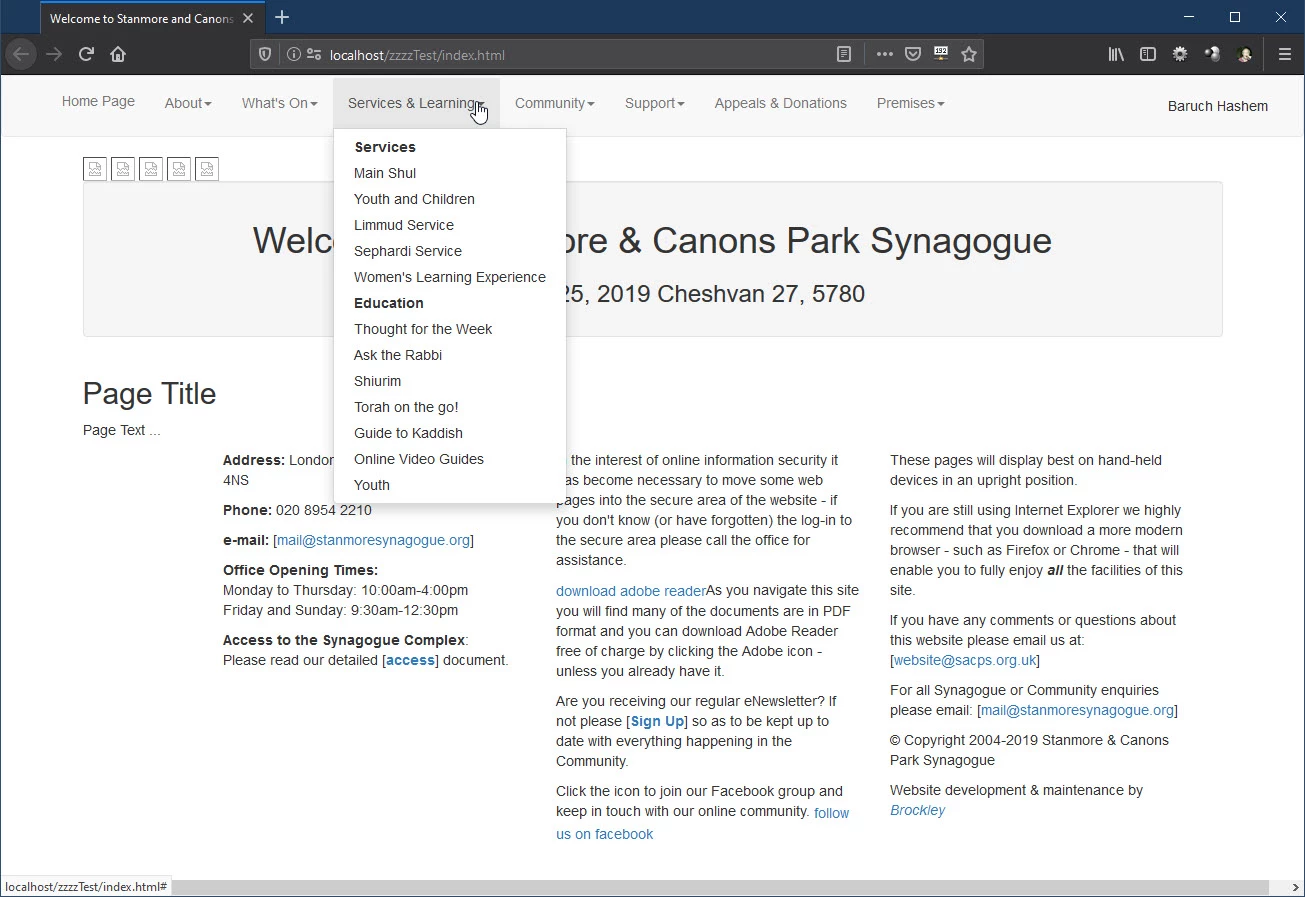Collapse the Services & Learning dropdown
The image size is (1305, 897).
click(x=416, y=103)
